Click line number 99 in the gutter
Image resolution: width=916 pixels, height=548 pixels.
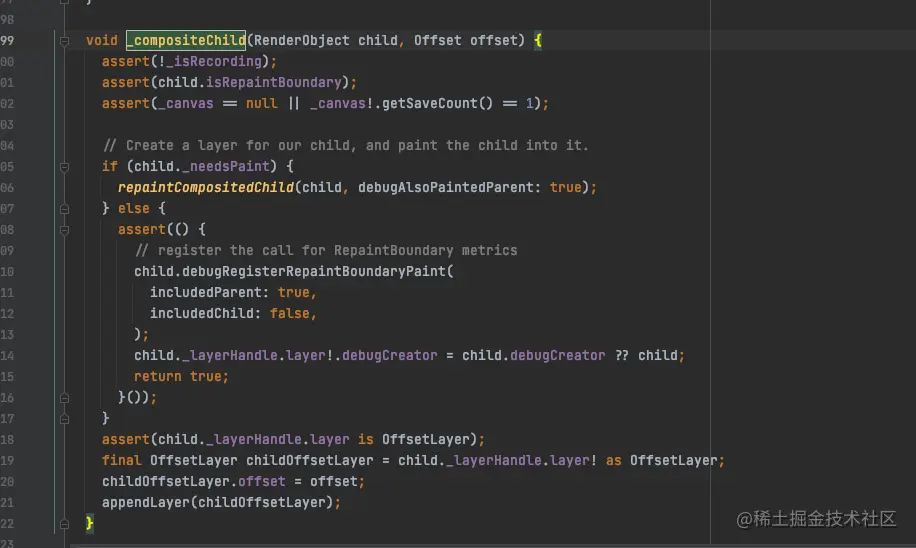(7, 41)
